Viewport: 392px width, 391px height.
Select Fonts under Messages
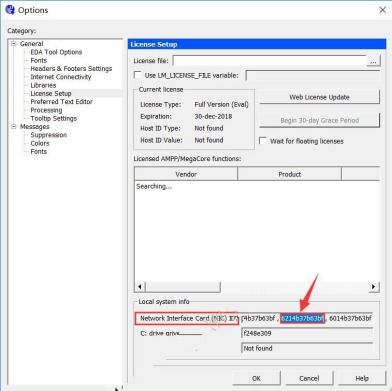pos(39,152)
